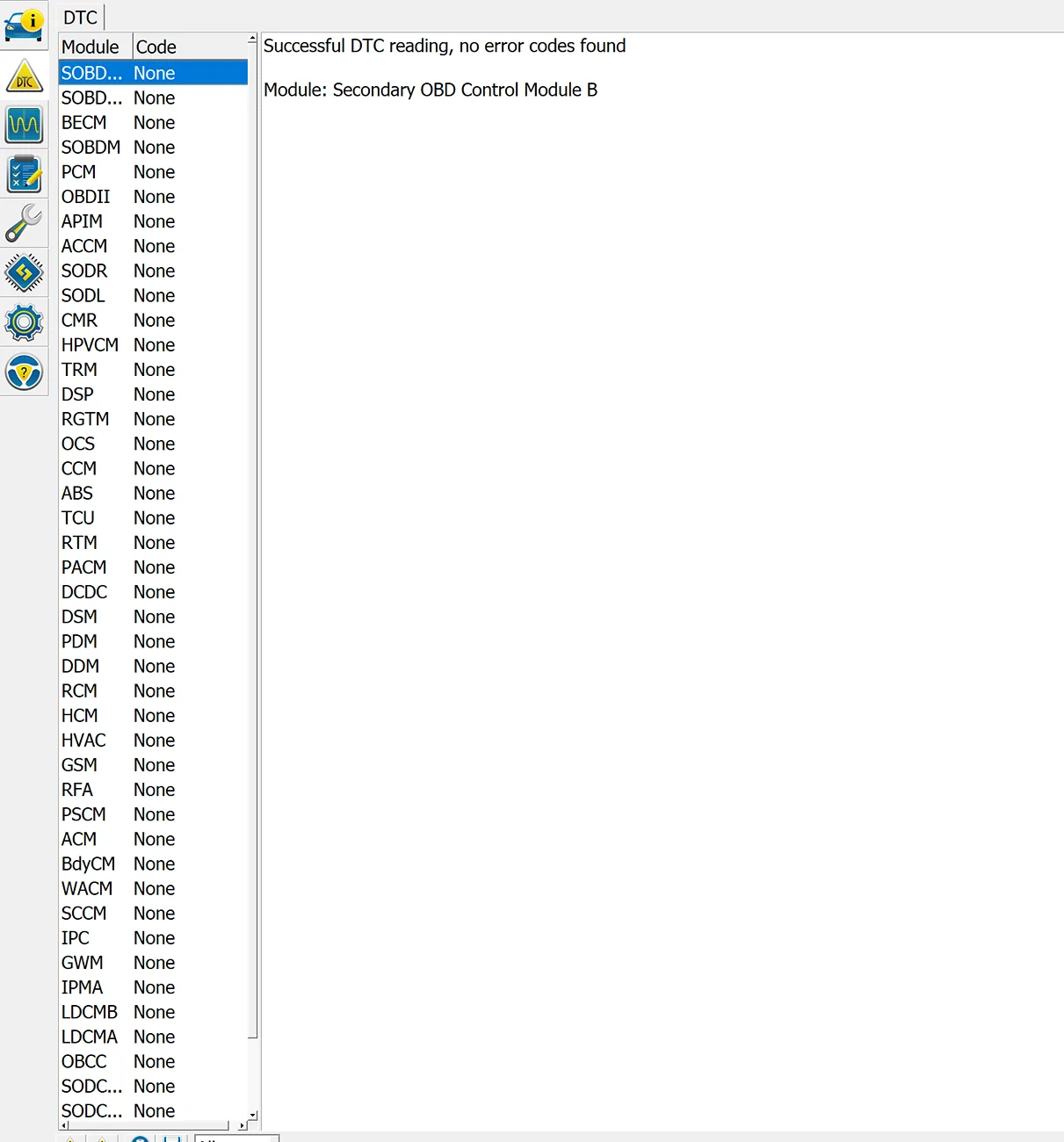The width and height of the screenshot is (1064, 1142).
Task: Open the oscilloscope live data section
Action: point(24,125)
